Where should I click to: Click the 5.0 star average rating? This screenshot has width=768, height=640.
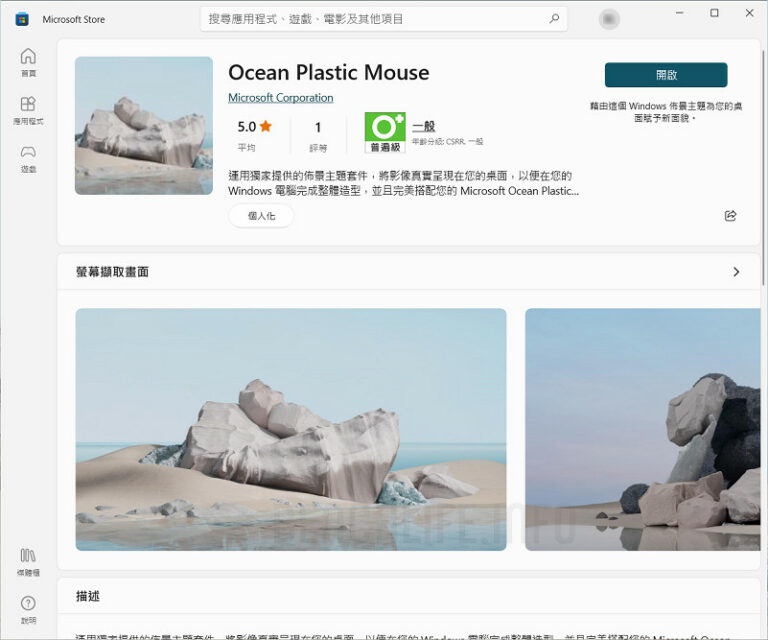pos(254,127)
